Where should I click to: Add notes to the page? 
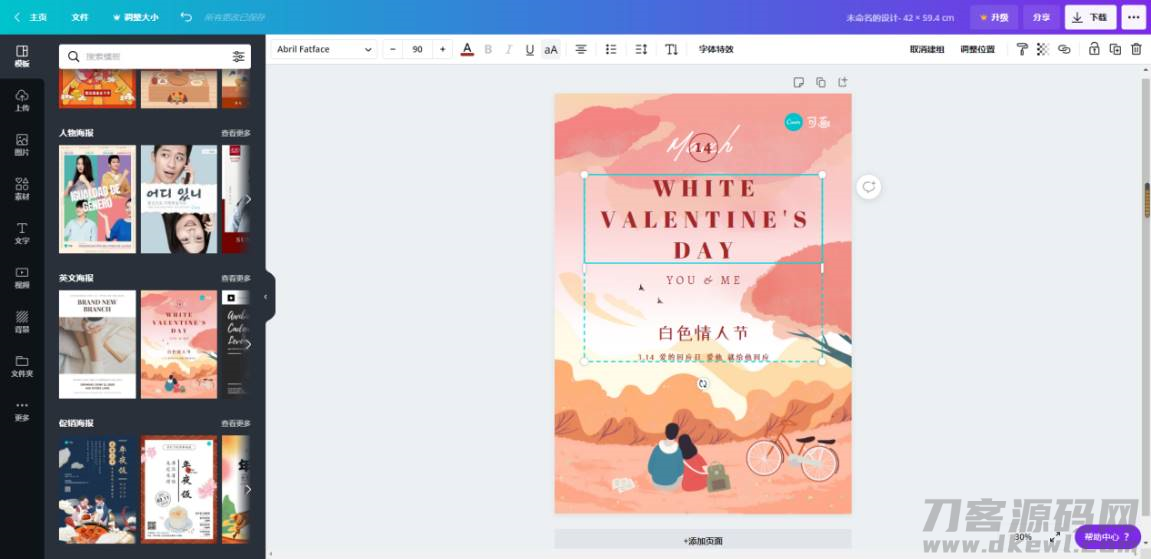pos(799,82)
